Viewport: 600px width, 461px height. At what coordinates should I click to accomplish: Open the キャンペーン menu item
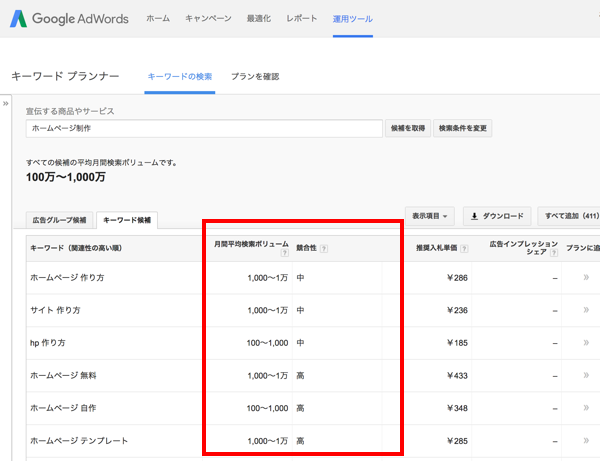click(x=208, y=18)
